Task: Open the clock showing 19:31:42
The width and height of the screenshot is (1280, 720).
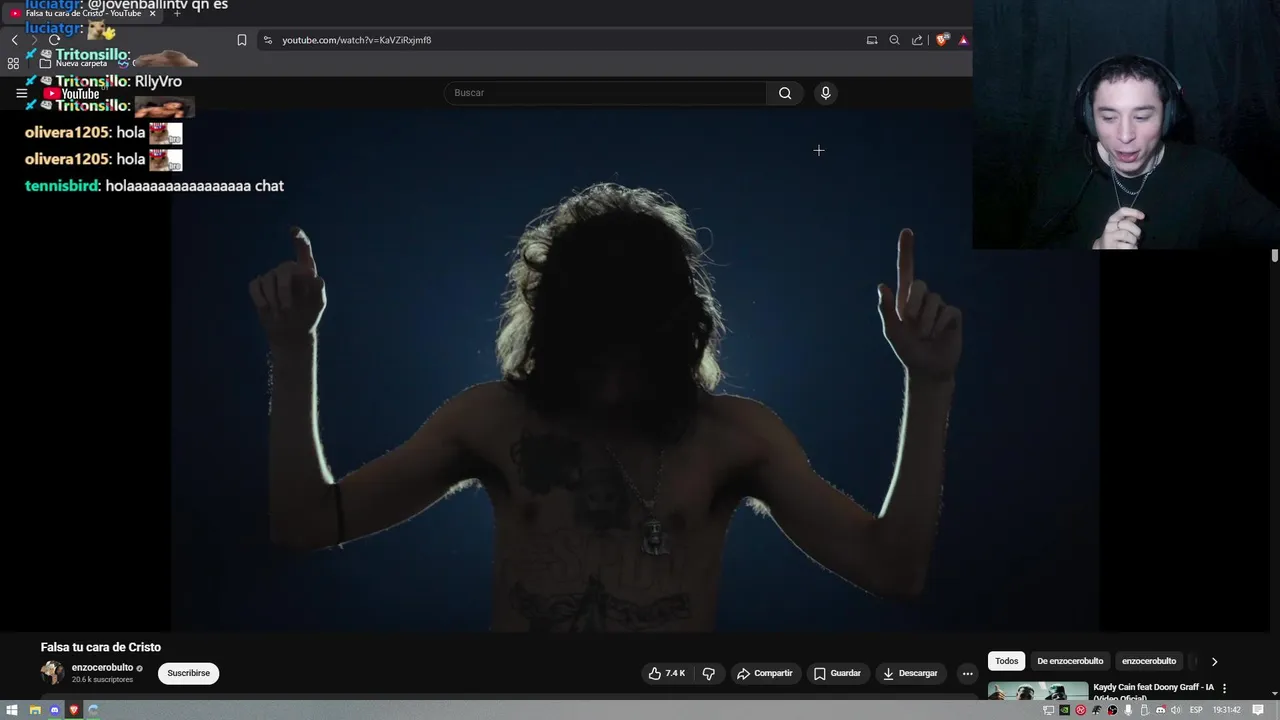Action: pyautogui.click(x=1227, y=710)
